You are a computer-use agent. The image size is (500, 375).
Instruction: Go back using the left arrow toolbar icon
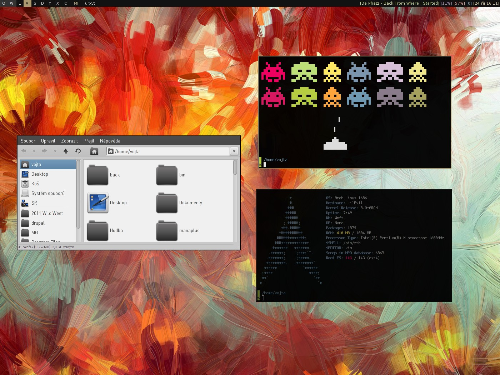tap(24, 151)
